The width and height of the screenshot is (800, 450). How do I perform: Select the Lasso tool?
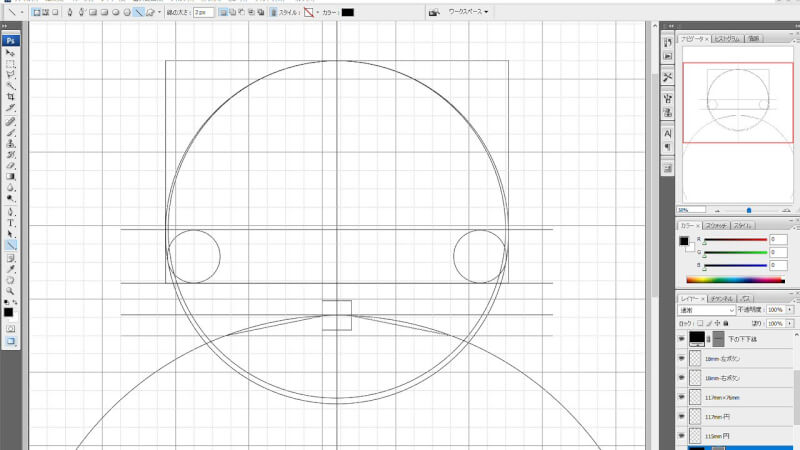pyautogui.click(x=10, y=75)
